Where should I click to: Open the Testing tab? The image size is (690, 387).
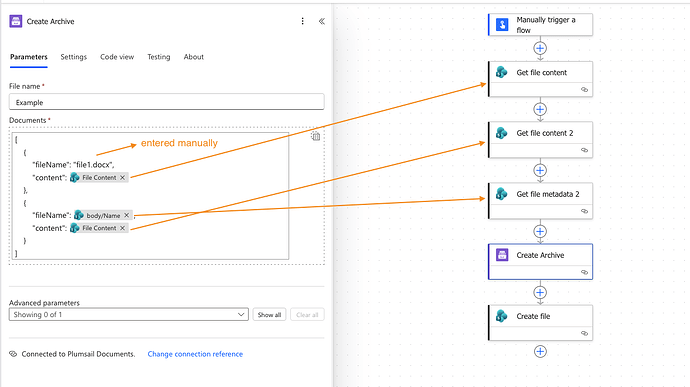pos(158,57)
